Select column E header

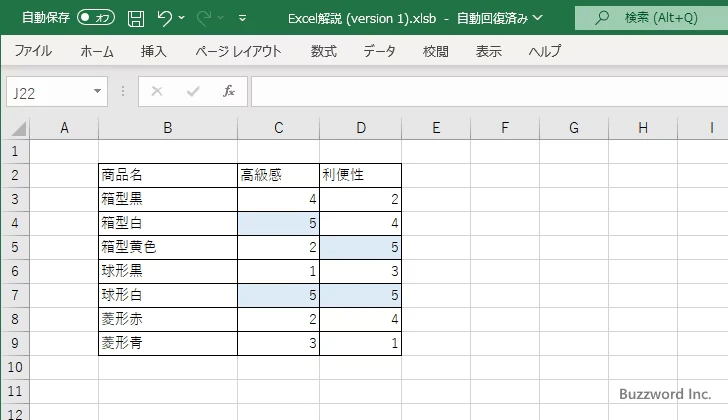pos(436,128)
